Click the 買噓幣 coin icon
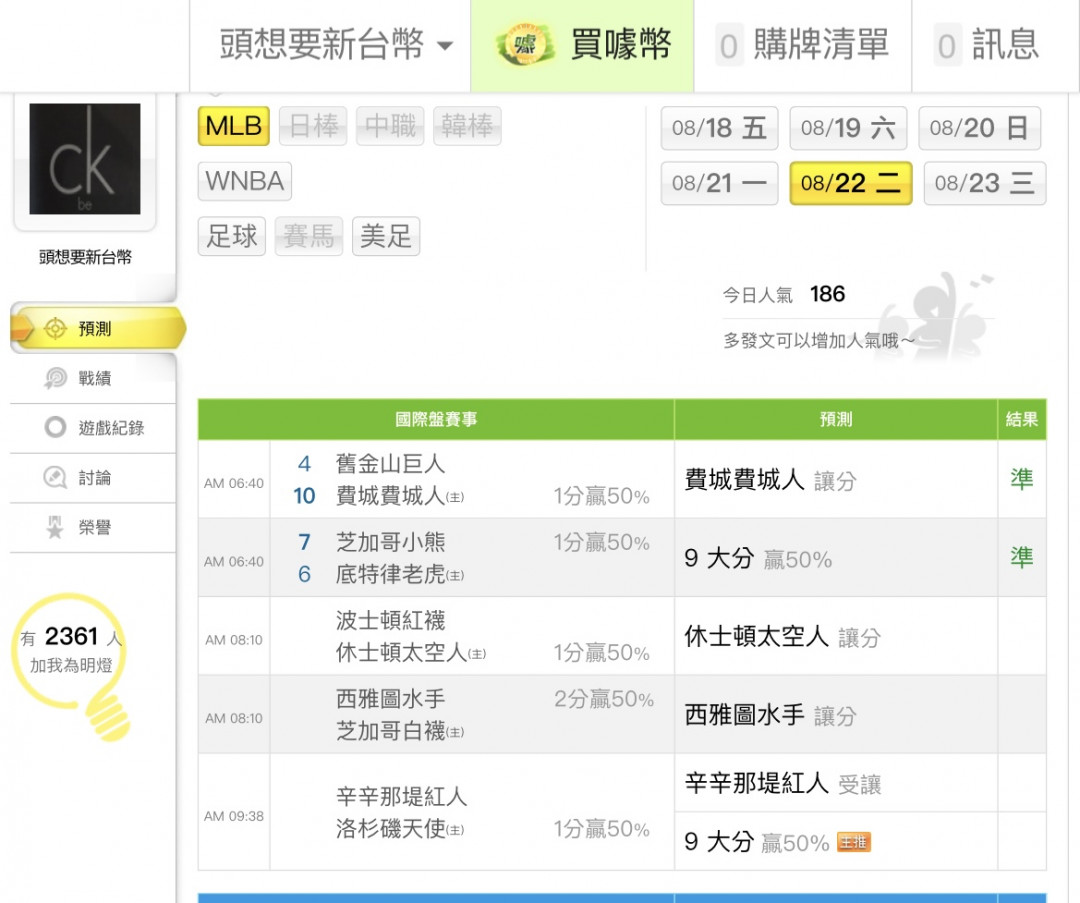 coord(526,45)
